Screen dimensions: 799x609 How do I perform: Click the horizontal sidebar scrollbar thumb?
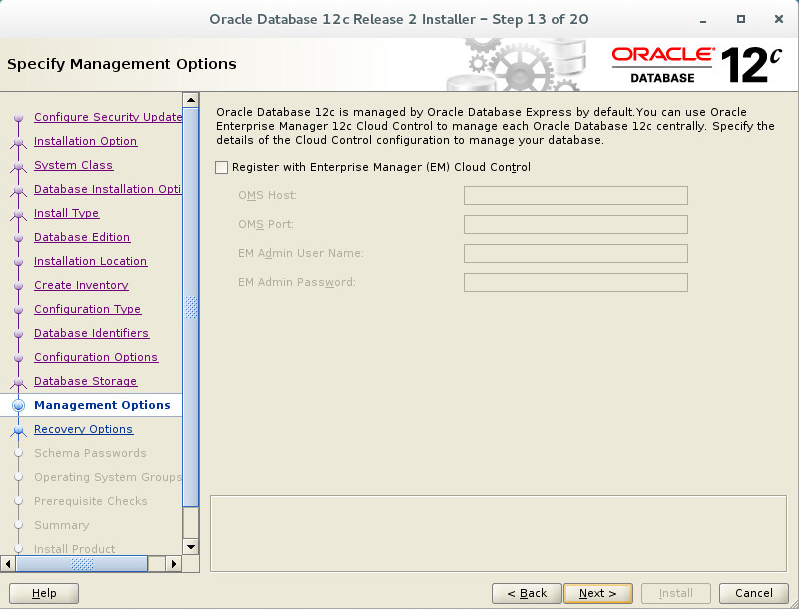[x=82, y=564]
